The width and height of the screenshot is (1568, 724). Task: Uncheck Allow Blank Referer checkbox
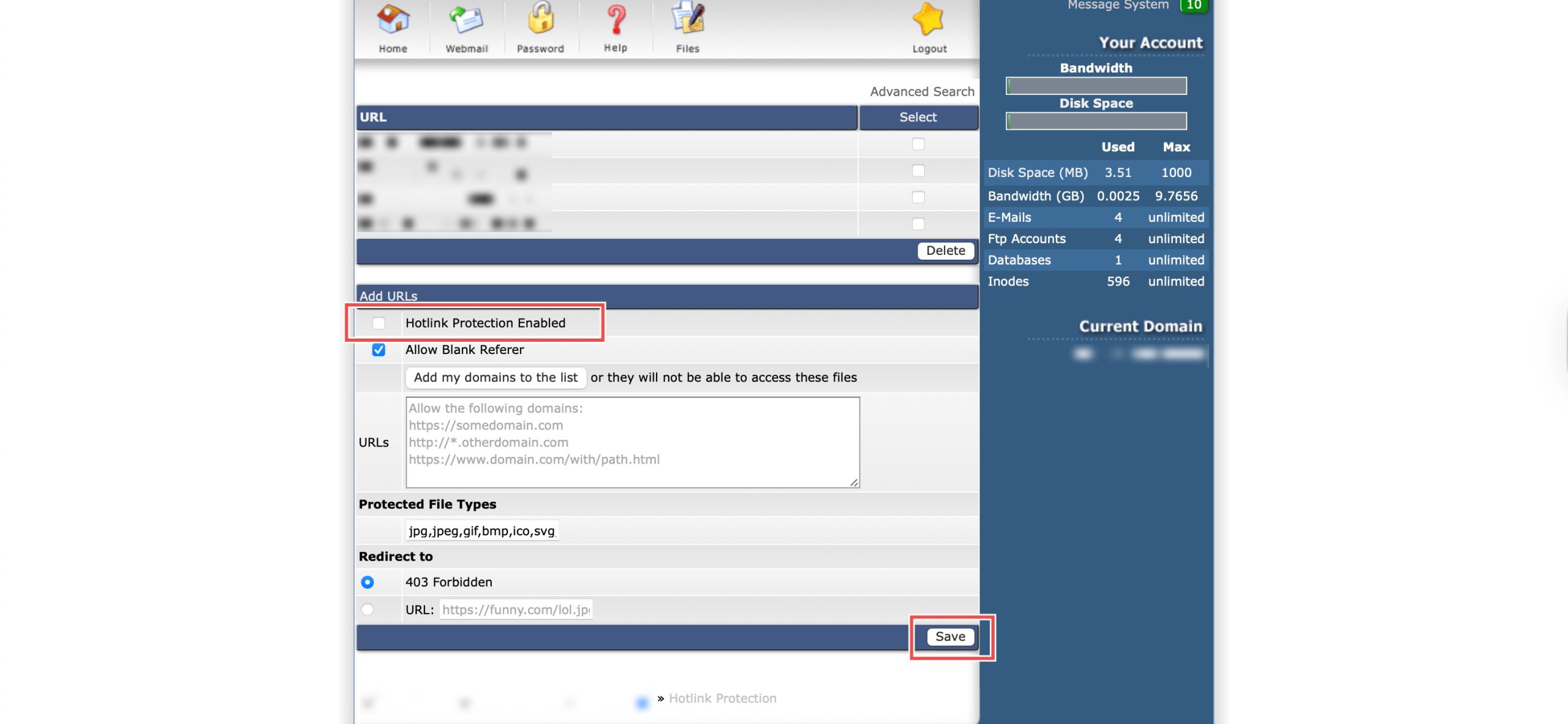pos(379,350)
